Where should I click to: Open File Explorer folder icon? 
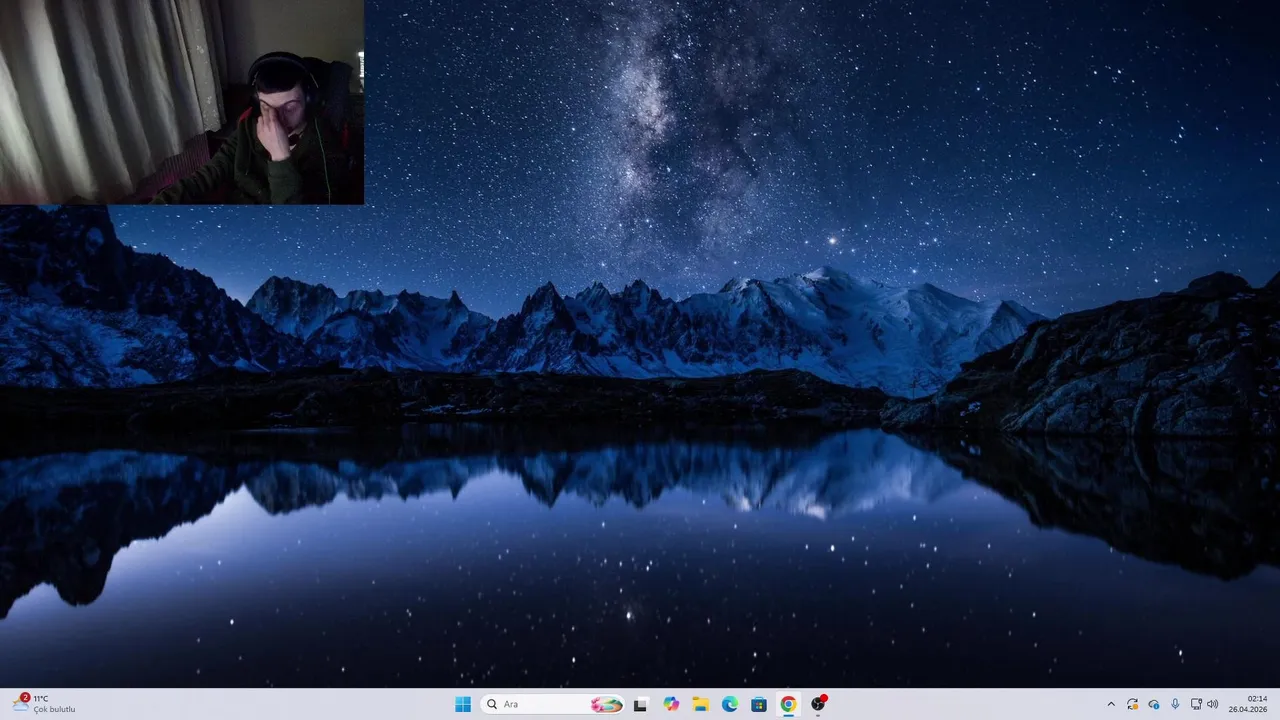pyautogui.click(x=700, y=704)
